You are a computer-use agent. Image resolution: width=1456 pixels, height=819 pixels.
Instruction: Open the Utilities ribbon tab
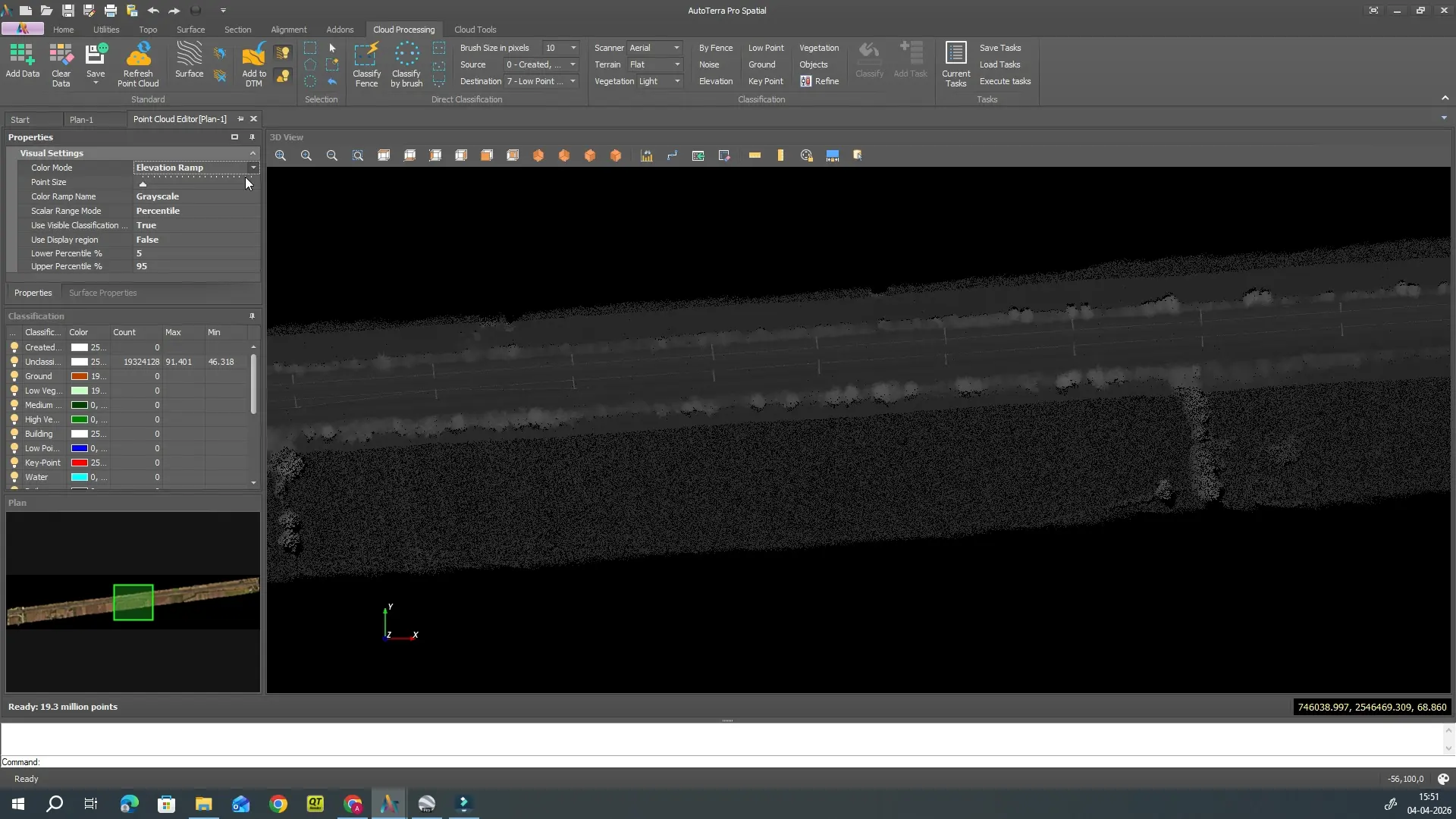click(x=106, y=30)
